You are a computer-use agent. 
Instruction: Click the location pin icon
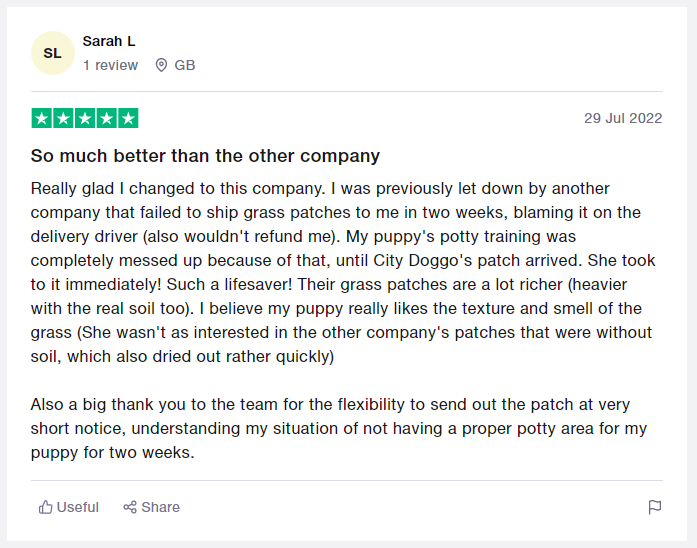161,65
